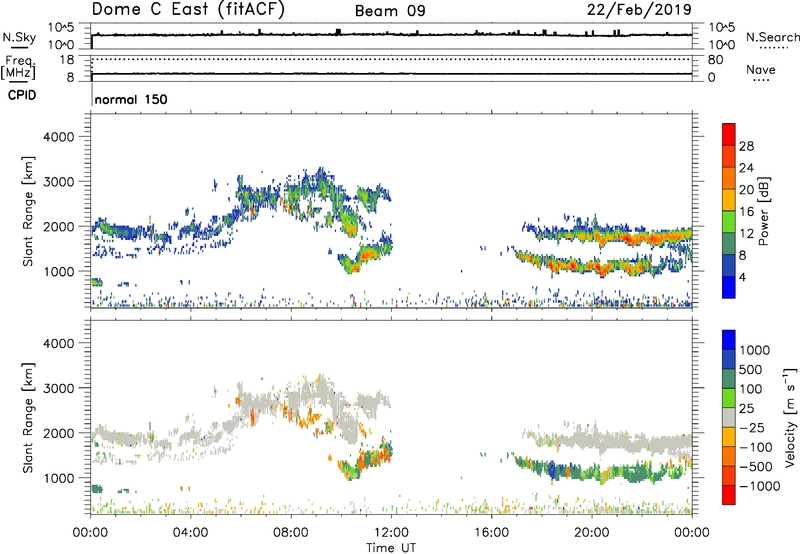The width and height of the screenshot is (800, 554).
Task: Click the "N.Sky" legend label
Action: [x=19, y=37]
